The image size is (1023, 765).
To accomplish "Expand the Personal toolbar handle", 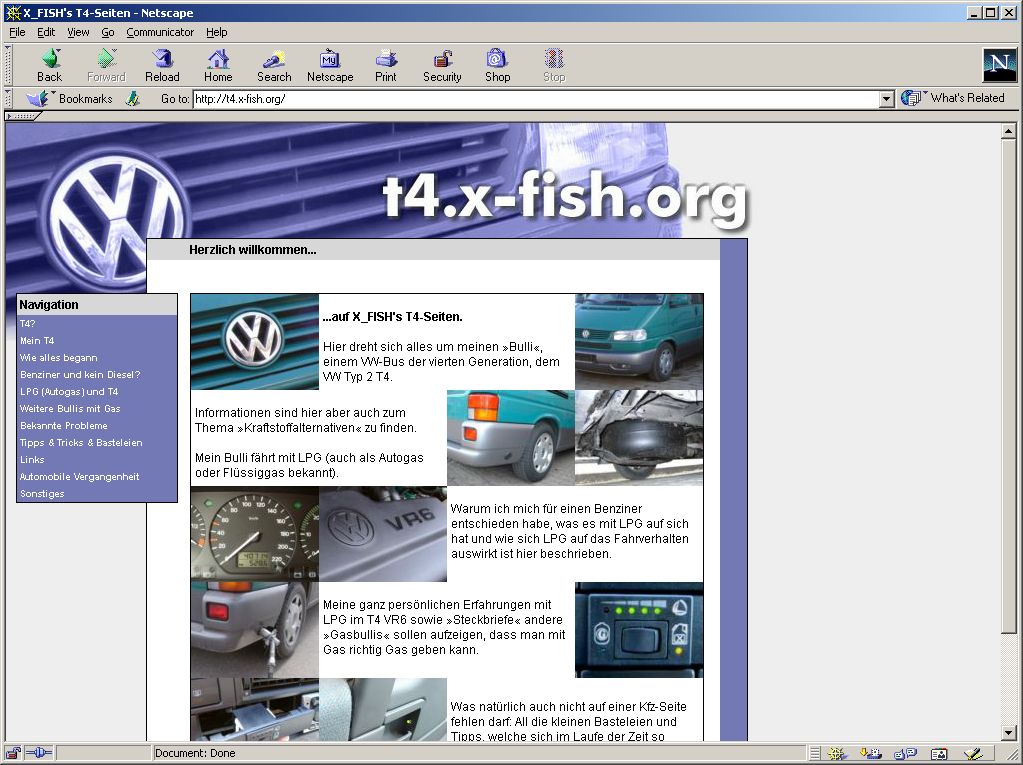I will [x=23, y=116].
